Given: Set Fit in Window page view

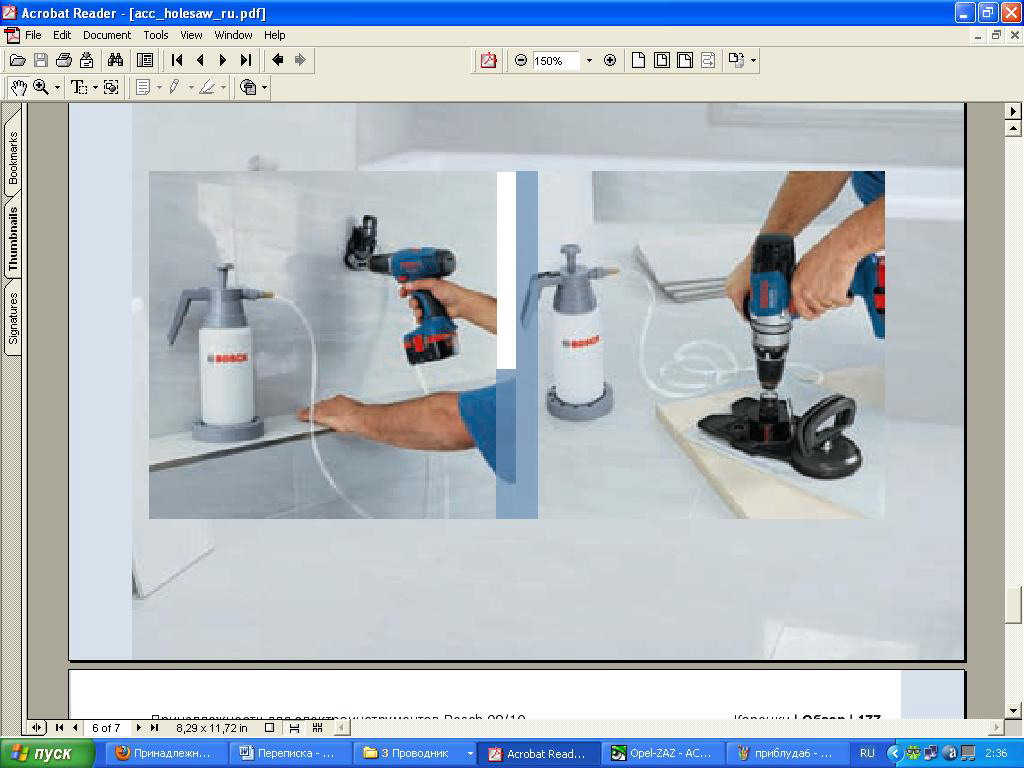Looking at the screenshot, I should (662, 61).
